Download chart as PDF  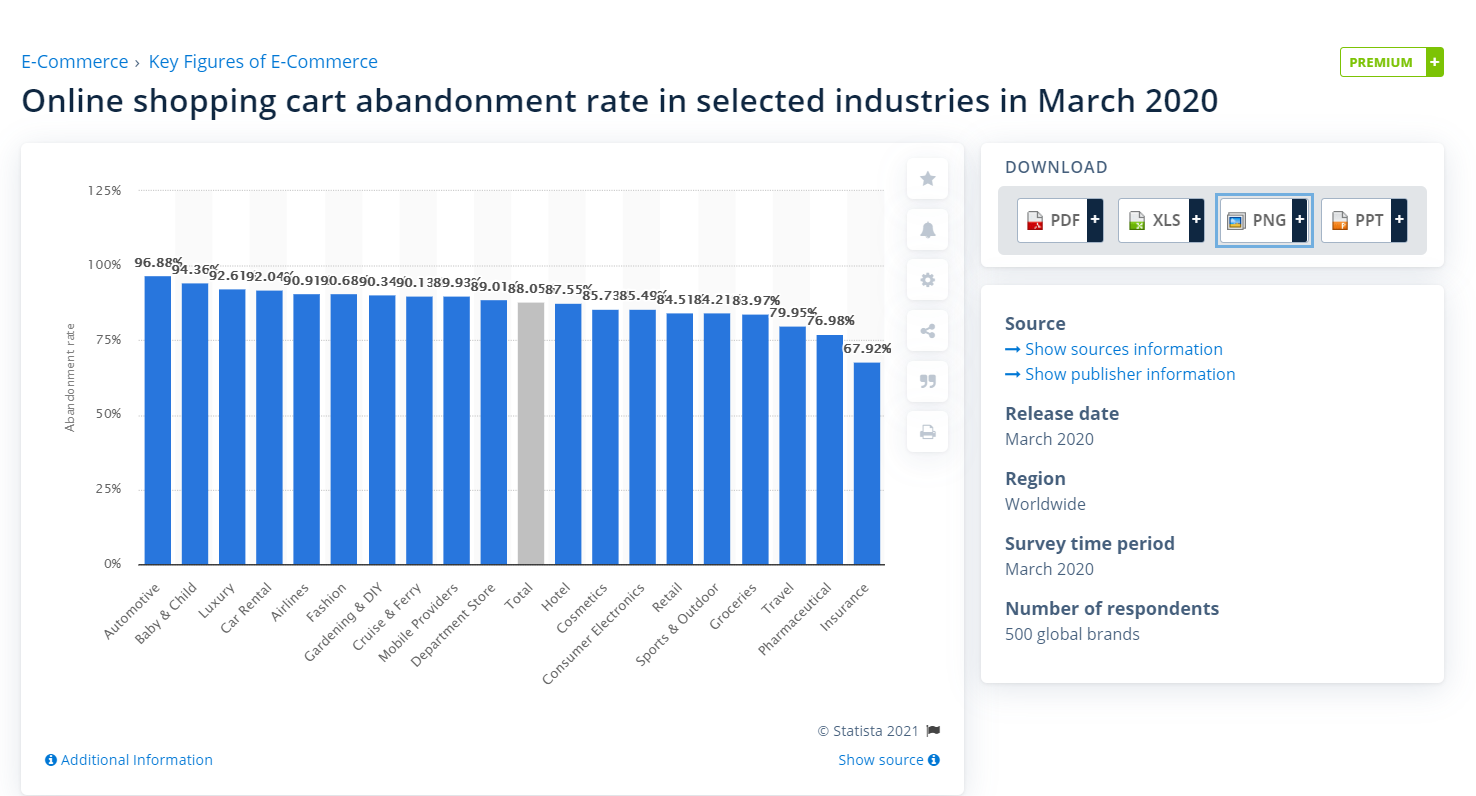pyautogui.click(x=1060, y=220)
